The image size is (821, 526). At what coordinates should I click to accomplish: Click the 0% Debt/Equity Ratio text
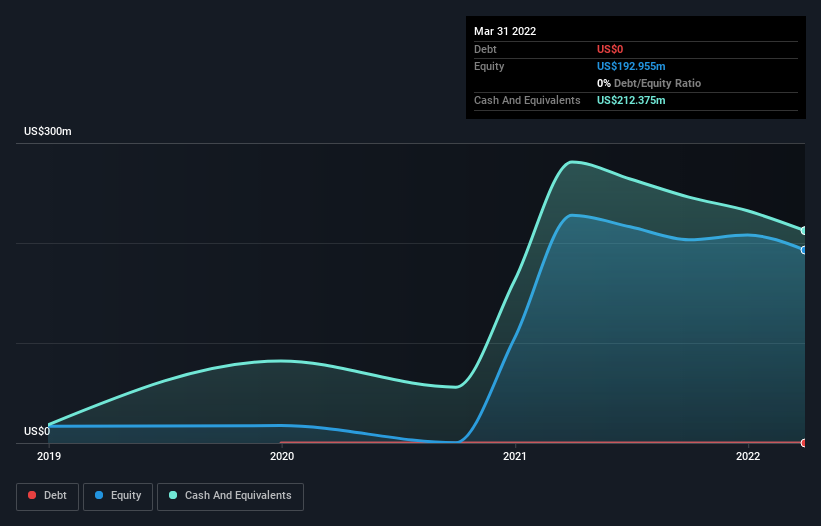click(x=649, y=83)
